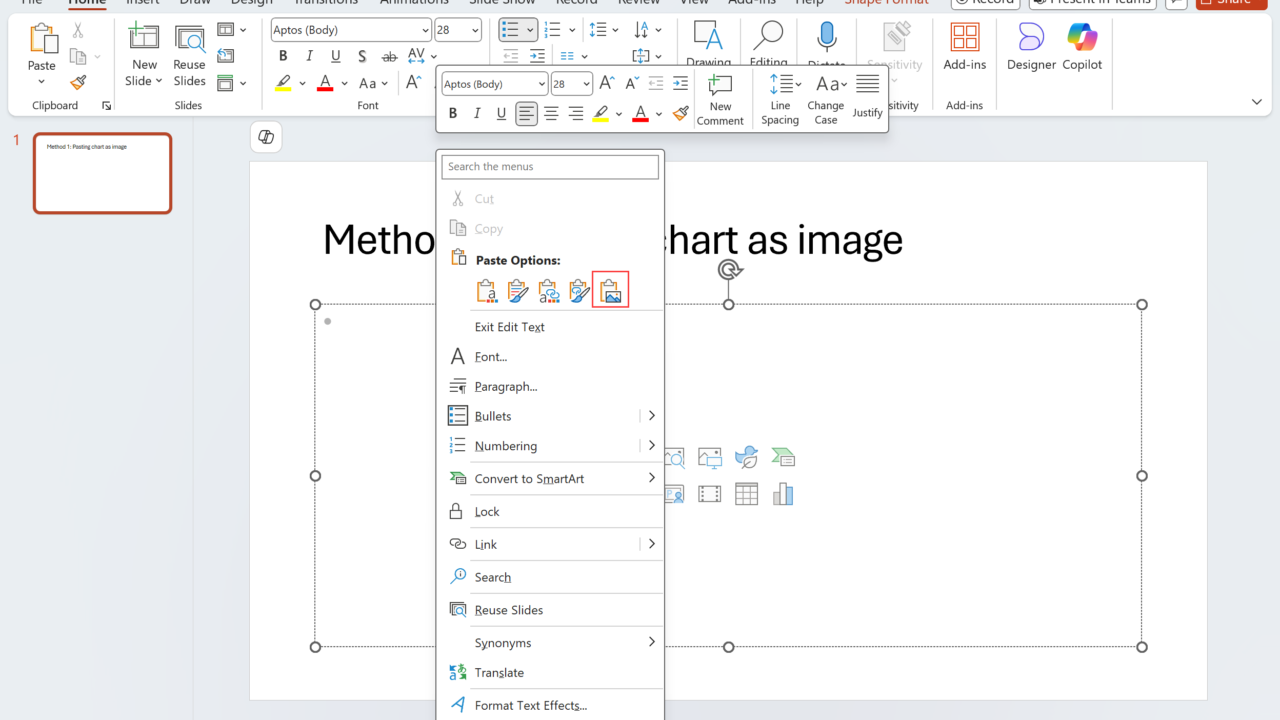
Task: Click the Insert Table placeholder icon
Action: (x=746, y=494)
